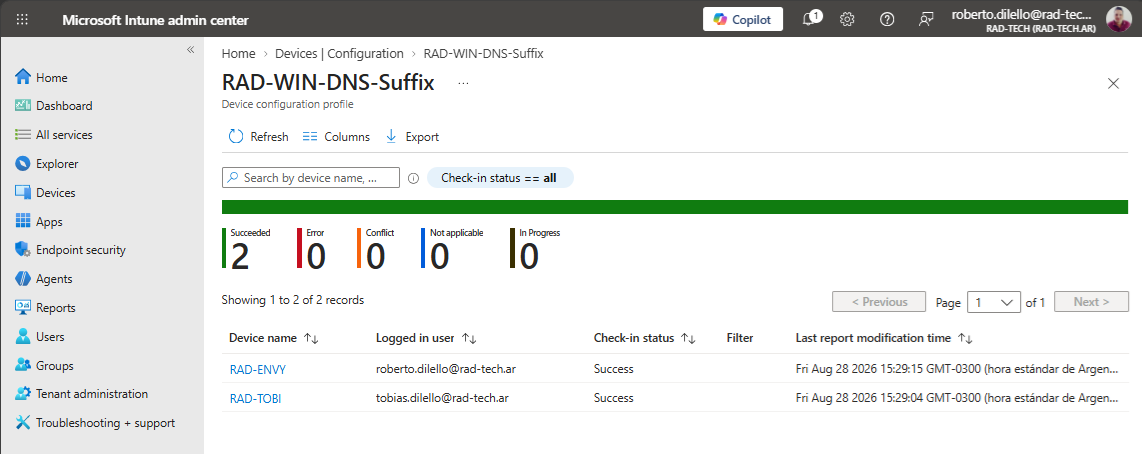
Task: Click tobias.dilello@rad-tech.ar user cell
Action: coord(442,398)
